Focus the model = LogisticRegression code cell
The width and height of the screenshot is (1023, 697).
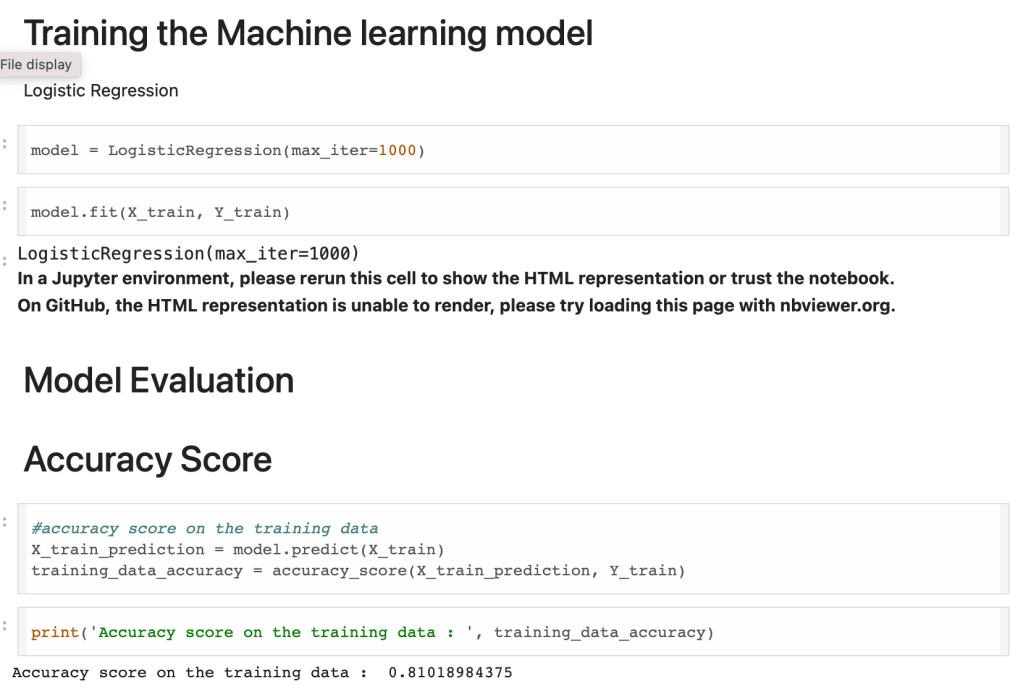tap(600, 150)
